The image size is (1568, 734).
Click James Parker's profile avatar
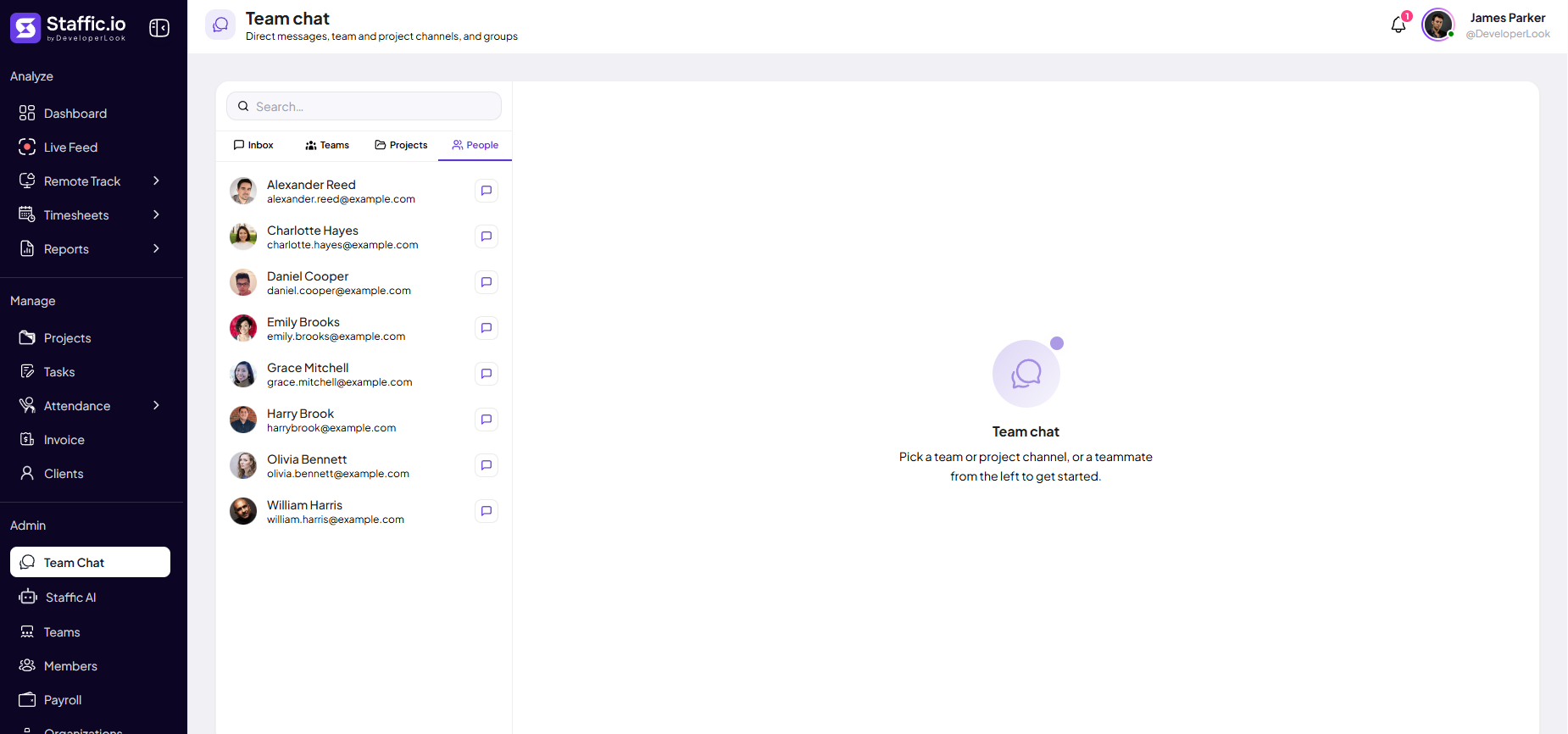[x=1438, y=25]
